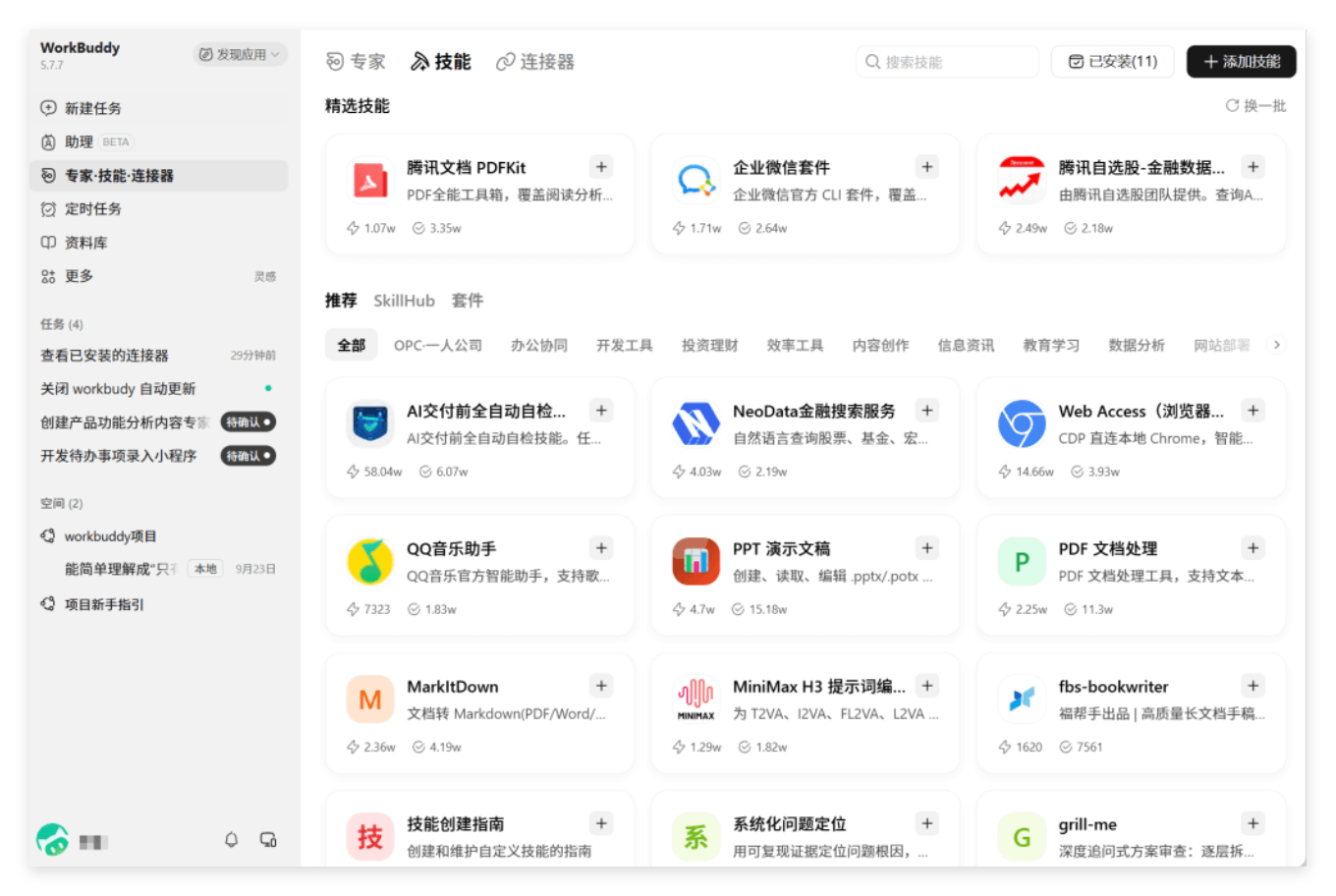Click plus icon on PDF 文档处理 card

[x=1252, y=547]
